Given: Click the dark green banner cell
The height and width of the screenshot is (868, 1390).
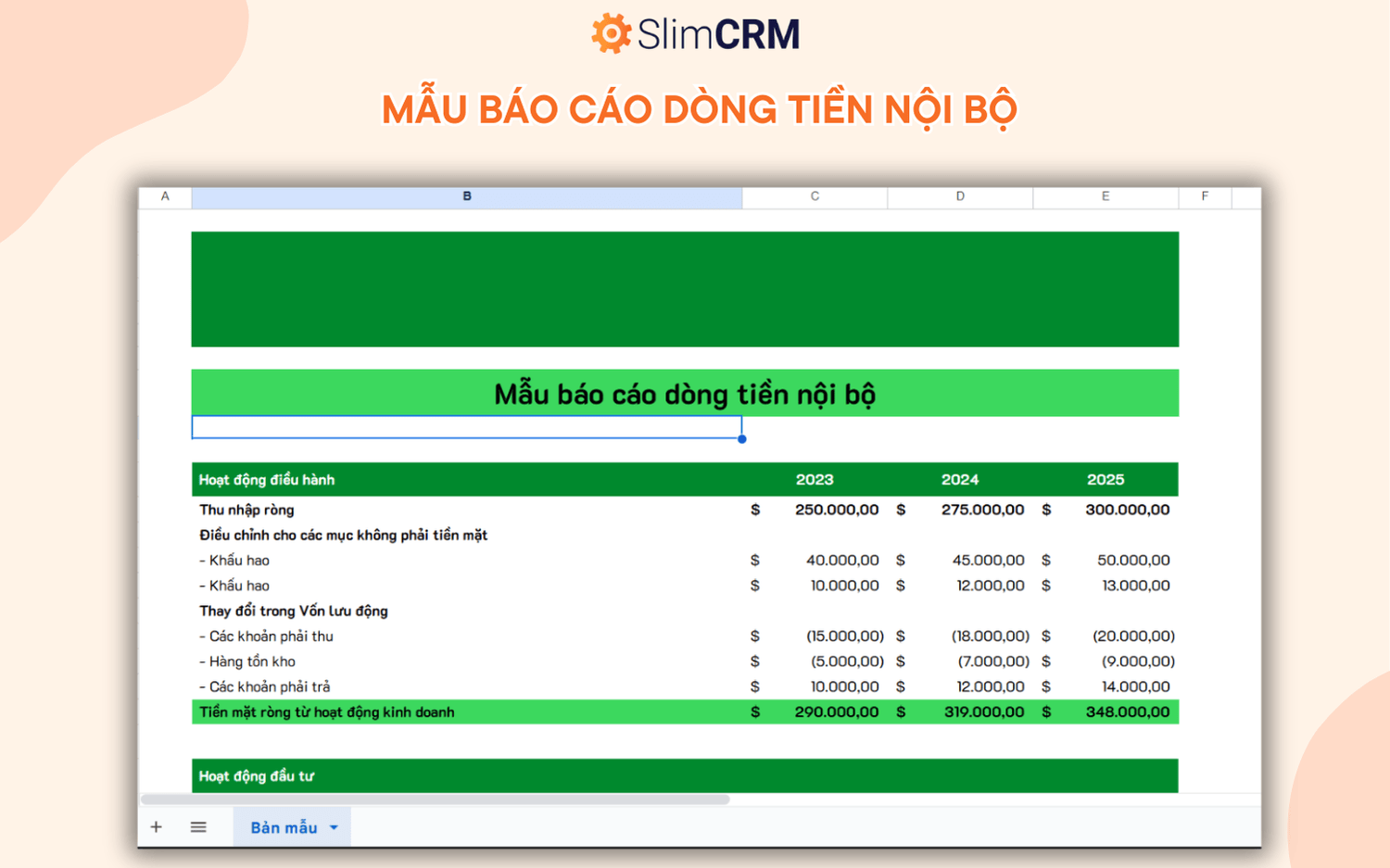Looking at the screenshot, I should (x=685, y=289).
